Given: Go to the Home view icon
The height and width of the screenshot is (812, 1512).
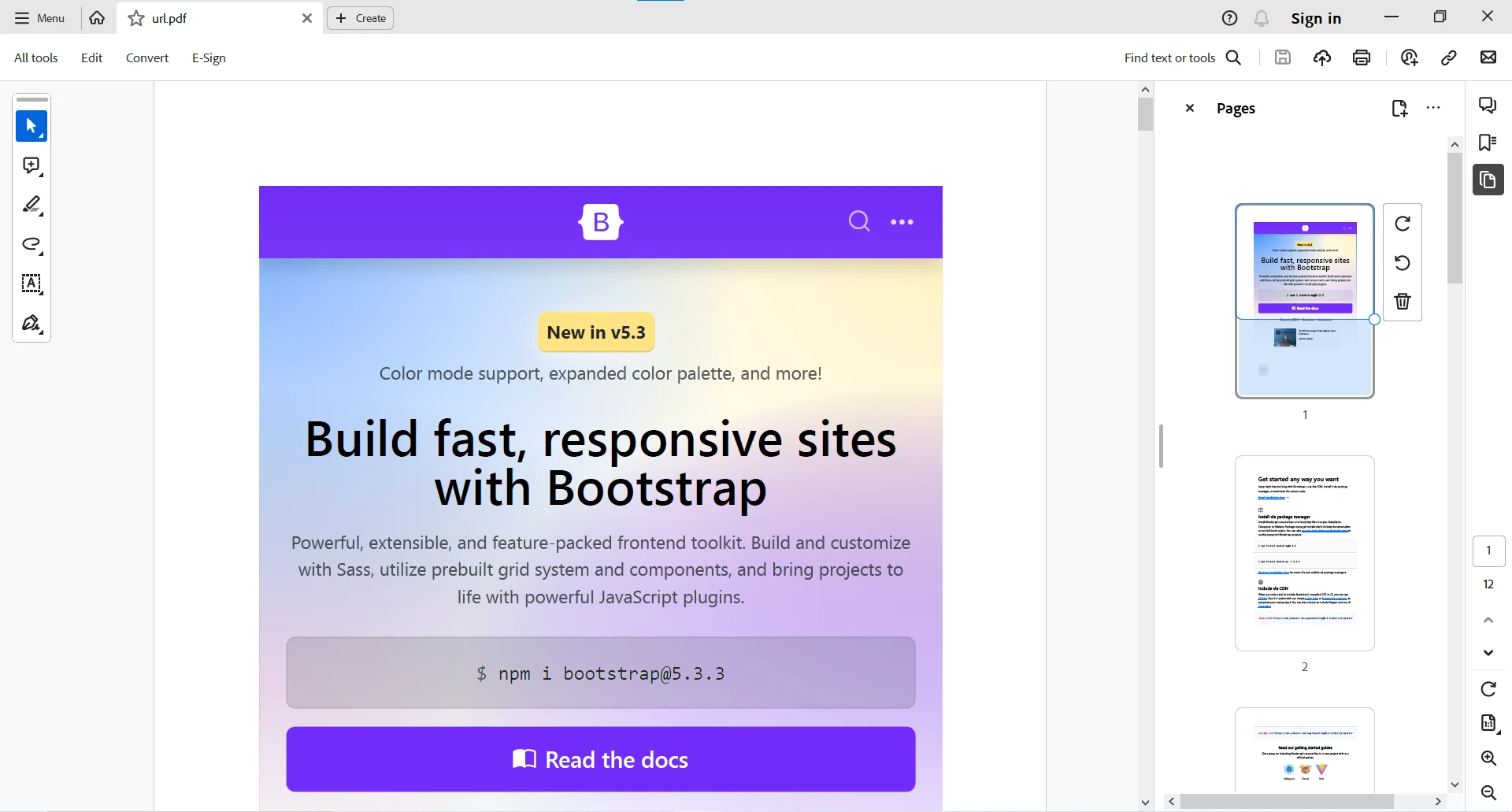Looking at the screenshot, I should (x=97, y=18).
